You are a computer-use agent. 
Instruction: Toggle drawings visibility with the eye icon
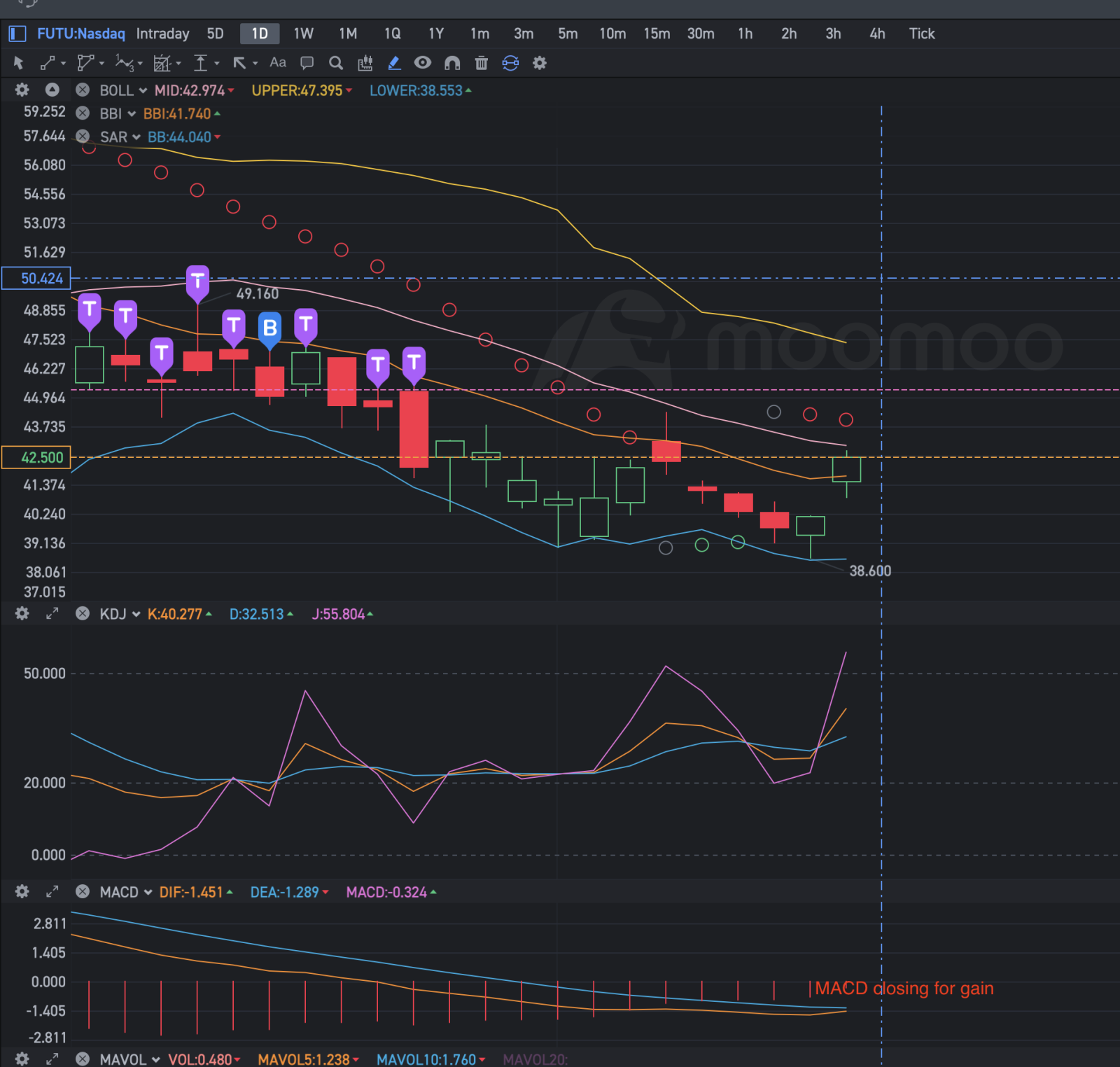[423, 63]
